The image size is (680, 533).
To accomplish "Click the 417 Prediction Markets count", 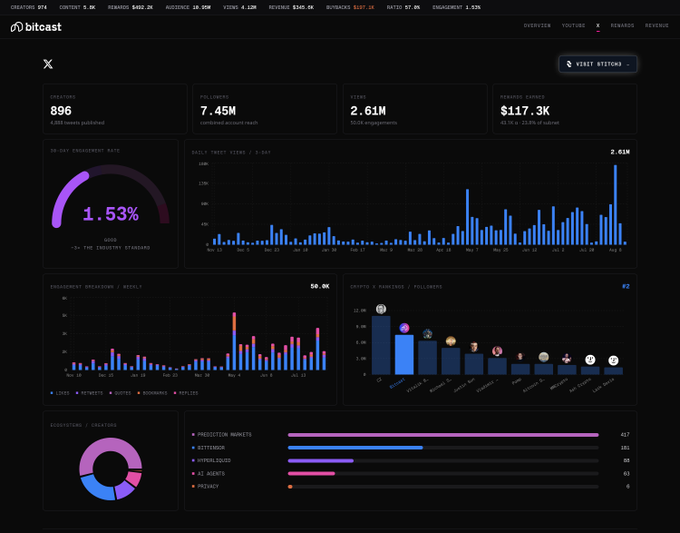I will [625, 435].
